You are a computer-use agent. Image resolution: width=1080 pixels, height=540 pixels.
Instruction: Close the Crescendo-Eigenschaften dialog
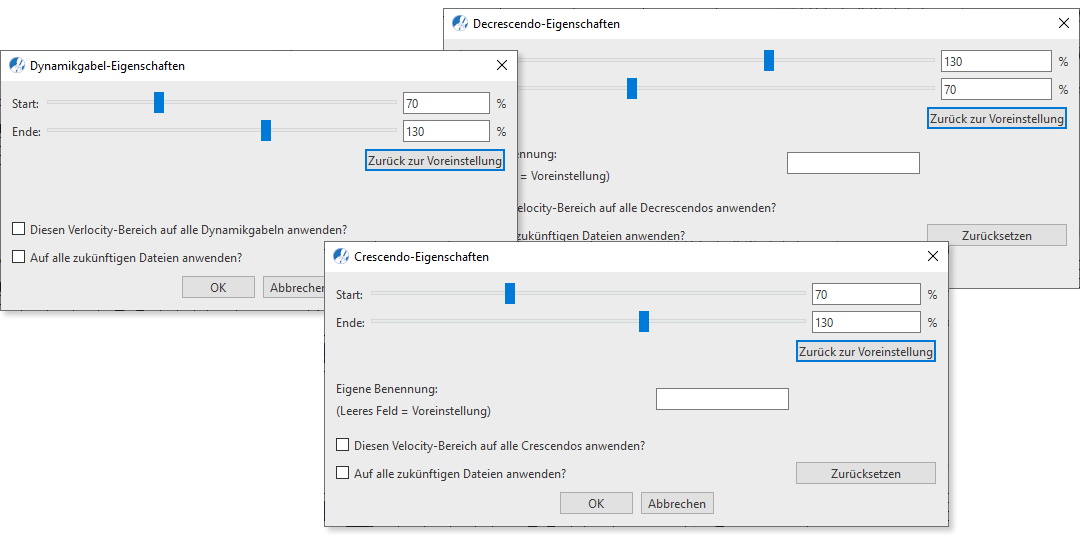point(933,257)
